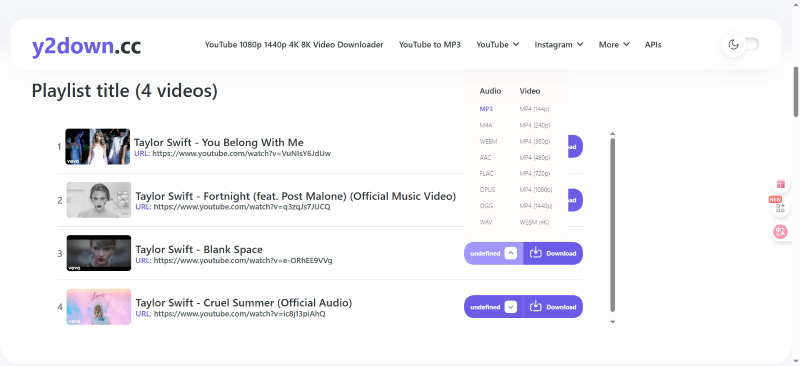
Task: Select MP3 audio format
Action: (x=486, y=109)
